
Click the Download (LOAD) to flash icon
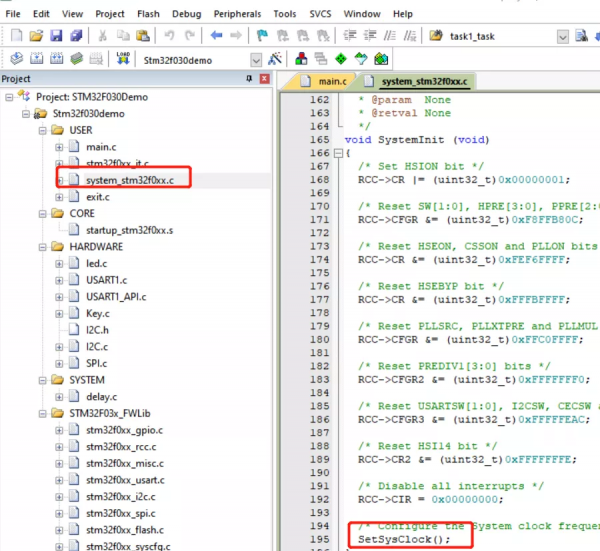[123, 59]
